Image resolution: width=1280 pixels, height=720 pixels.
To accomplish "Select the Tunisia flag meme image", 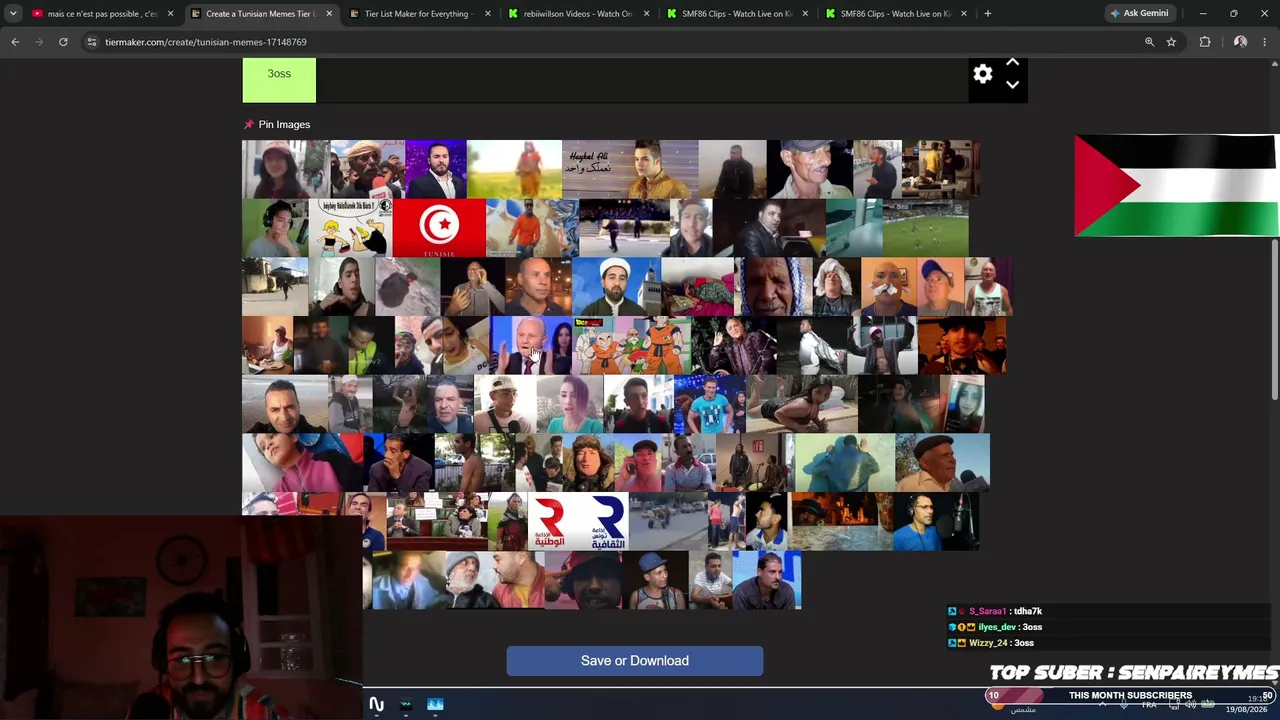I will tap(439, 227).
